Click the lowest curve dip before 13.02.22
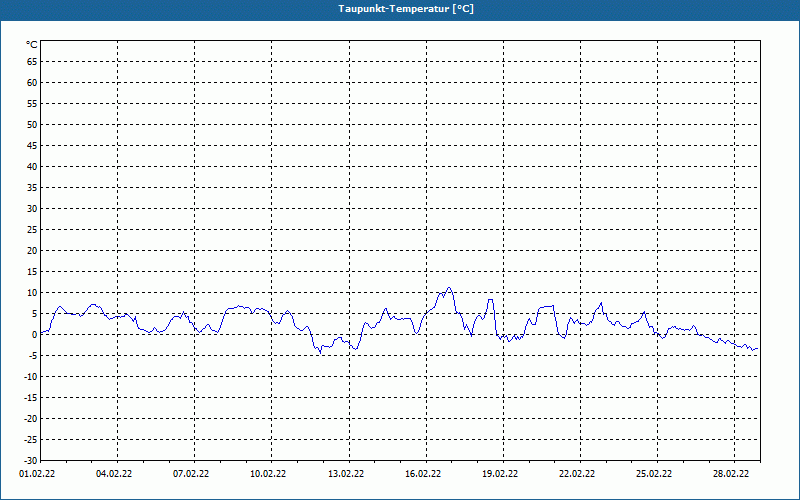 [x=320, y=353]
